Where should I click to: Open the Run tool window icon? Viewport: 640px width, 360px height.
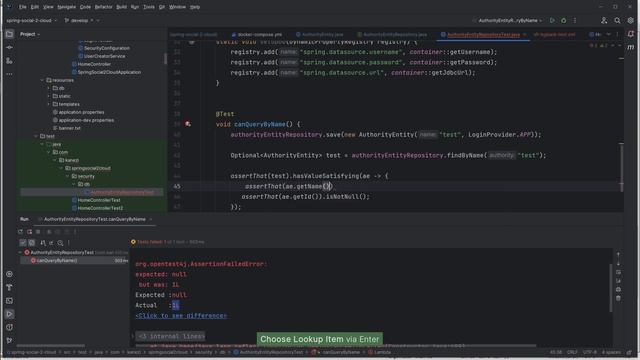click(9, 314)
